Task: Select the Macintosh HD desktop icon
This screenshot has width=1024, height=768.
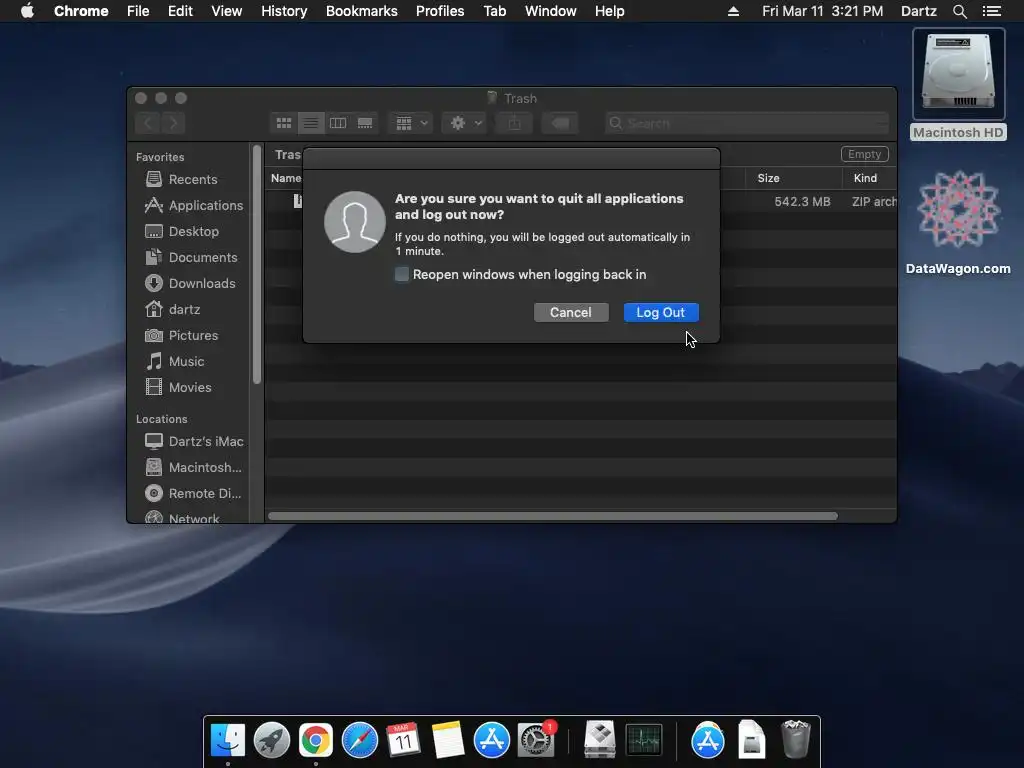Action: pyautogui.click(x=959, y=84)
